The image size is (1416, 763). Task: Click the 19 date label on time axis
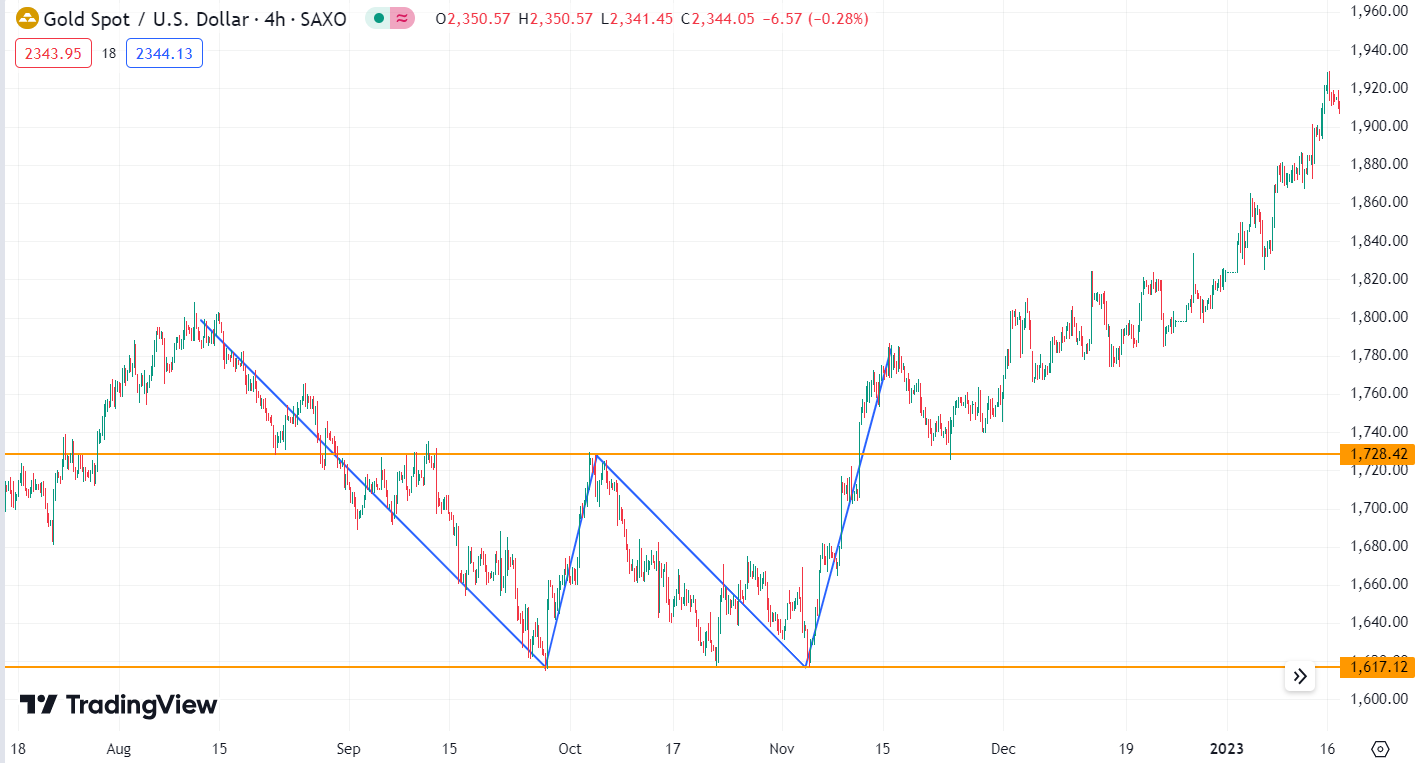click(x=1126, y=748)
